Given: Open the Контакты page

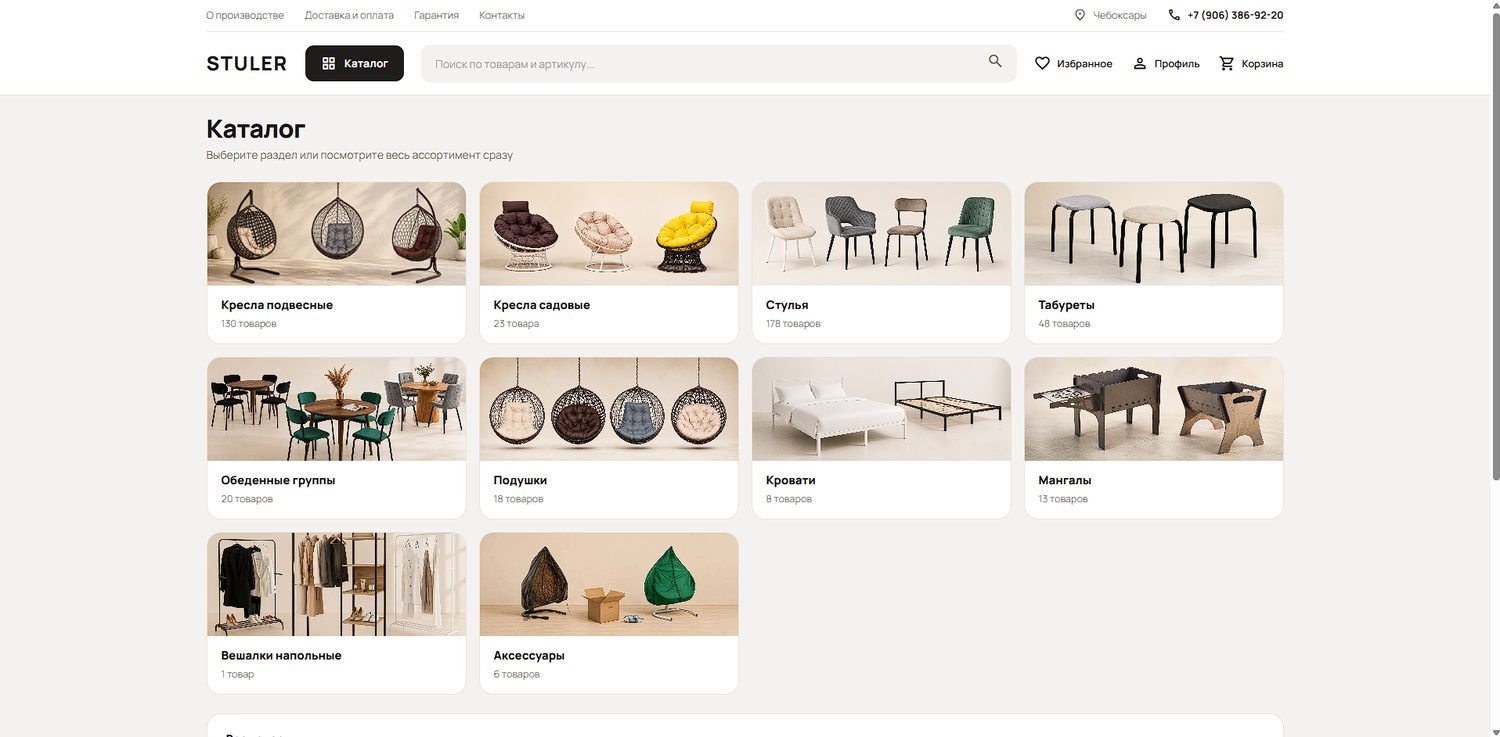Looking at the screenshot, I should [502, 15].
